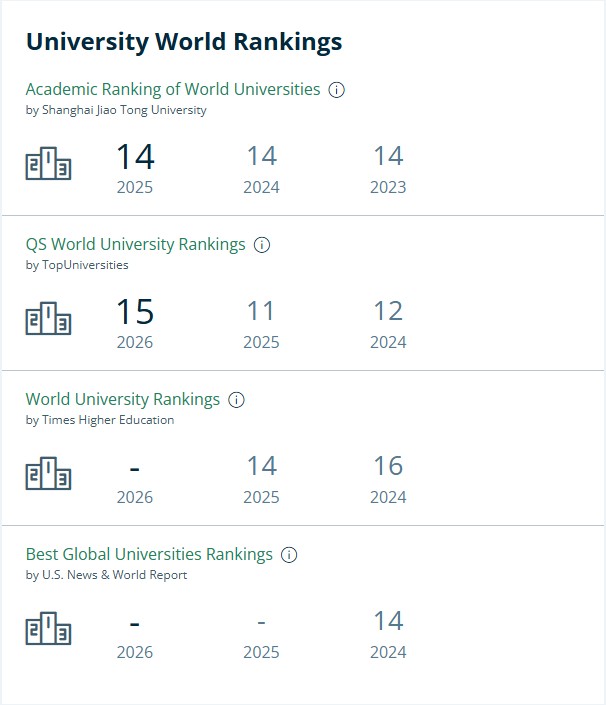
Task: Click 'by Shanghai Jiao Tong University' subtitle
Action: tap(116, 110)
